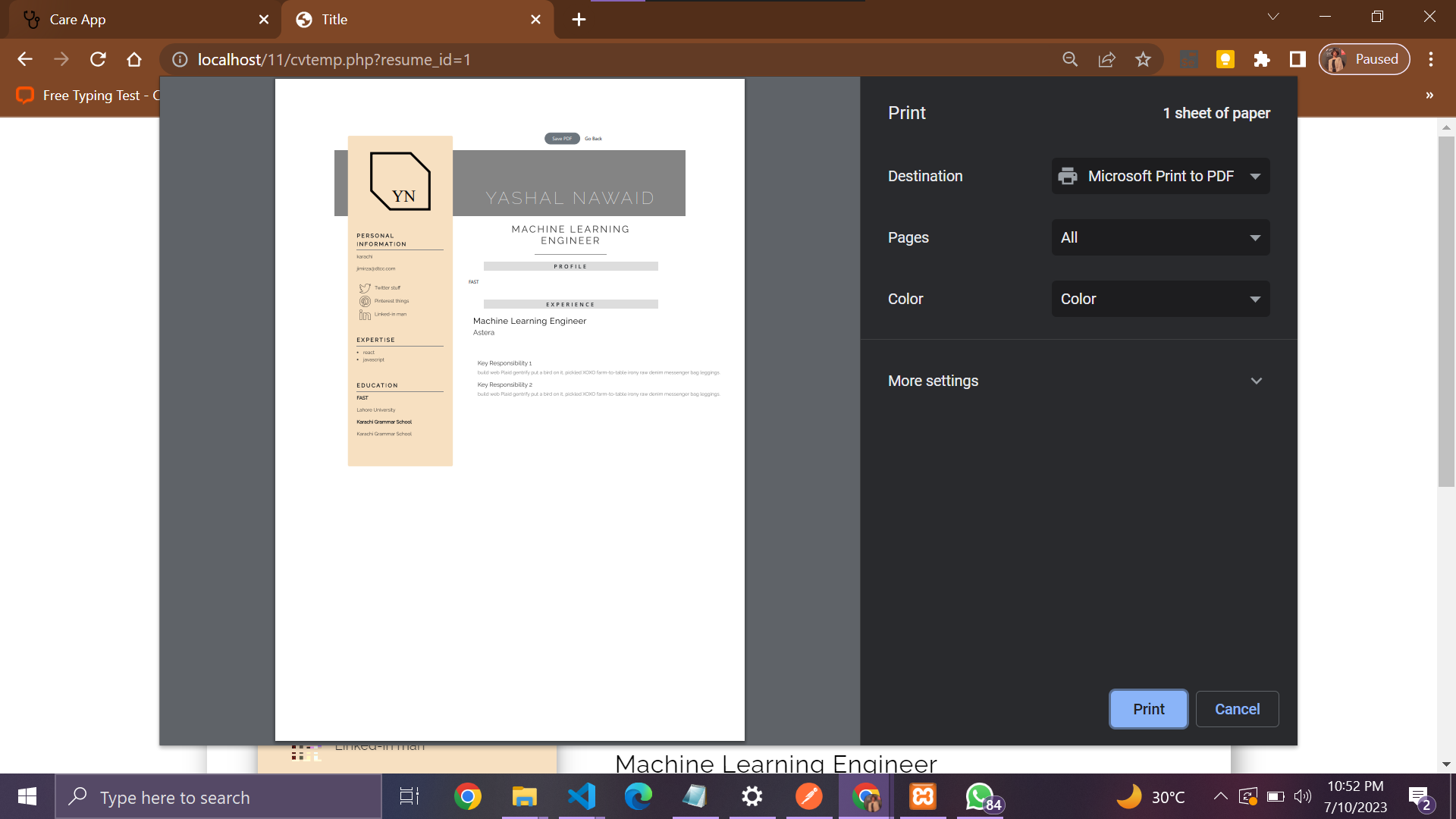Click the share icon next to the address bar

tap(1107, 59)
